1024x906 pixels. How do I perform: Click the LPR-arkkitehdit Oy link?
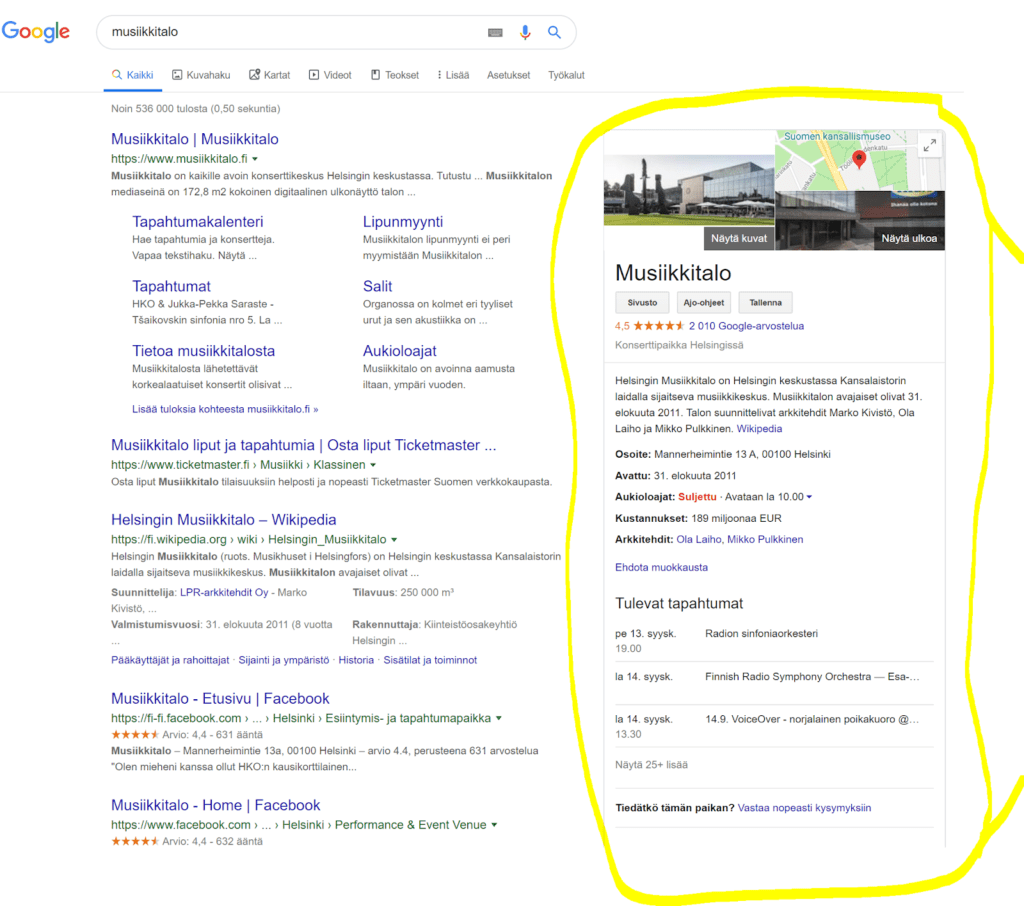pos(224,592)
